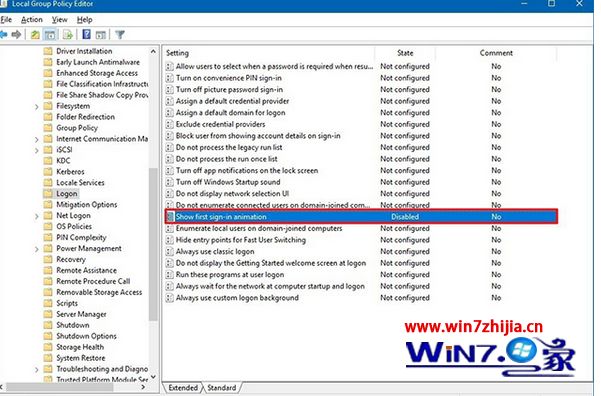Screen dimensions: 601x396
Task: Expand the Filesystem tree node
Action: 37,107
